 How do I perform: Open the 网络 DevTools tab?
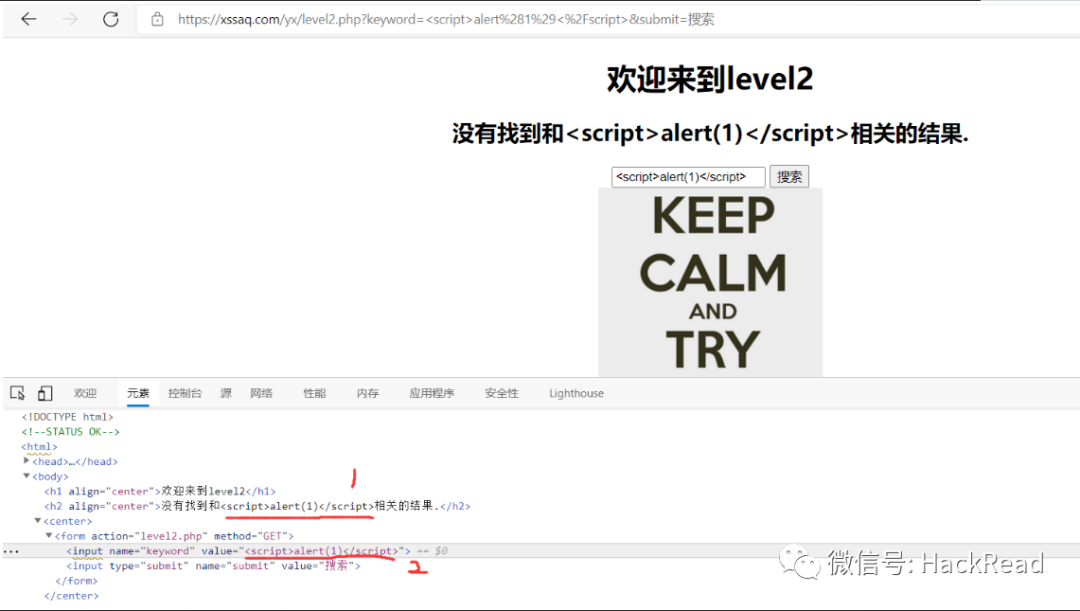click(261, 393)
